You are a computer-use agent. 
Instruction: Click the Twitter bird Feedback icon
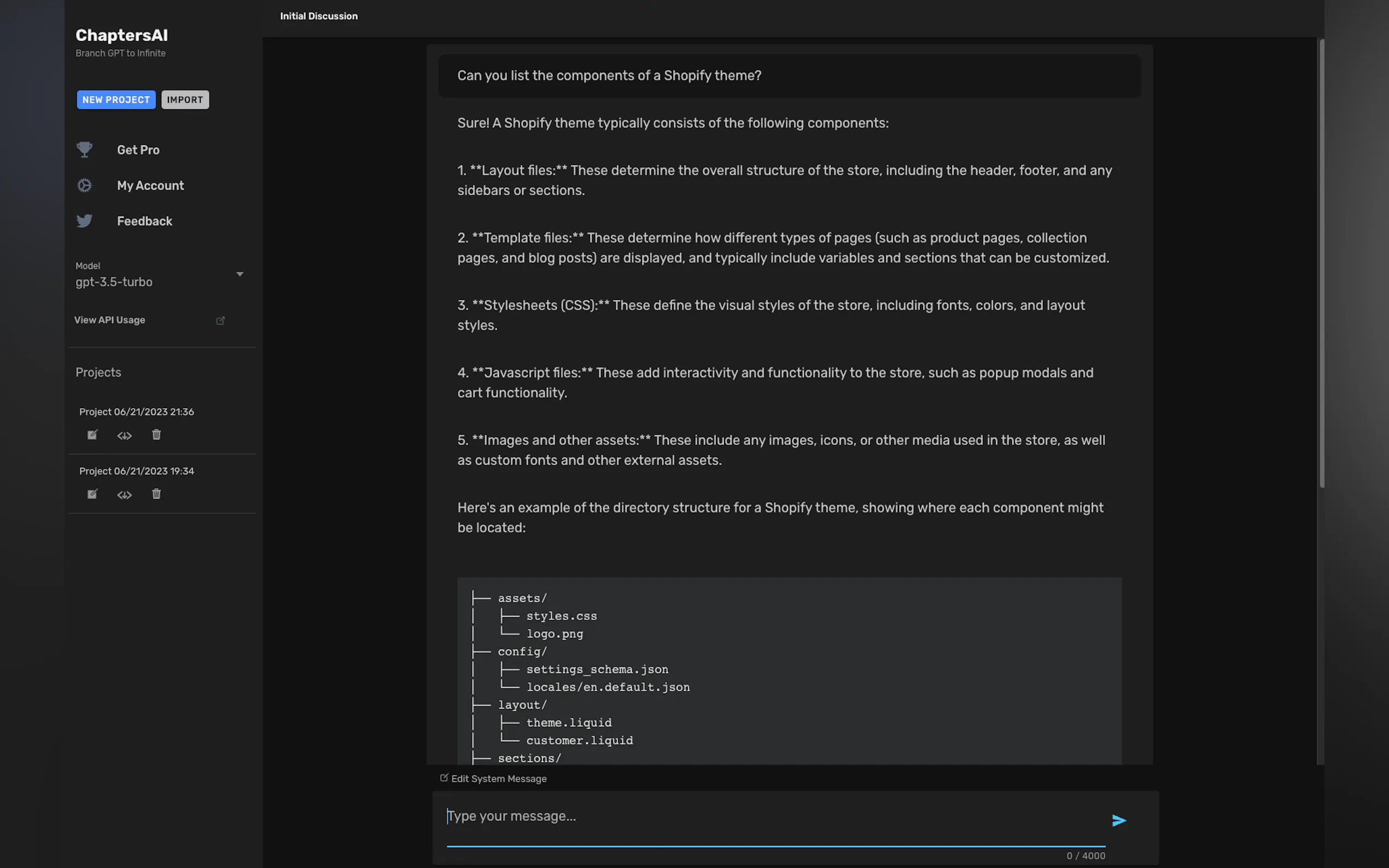[x=84, y=221]
